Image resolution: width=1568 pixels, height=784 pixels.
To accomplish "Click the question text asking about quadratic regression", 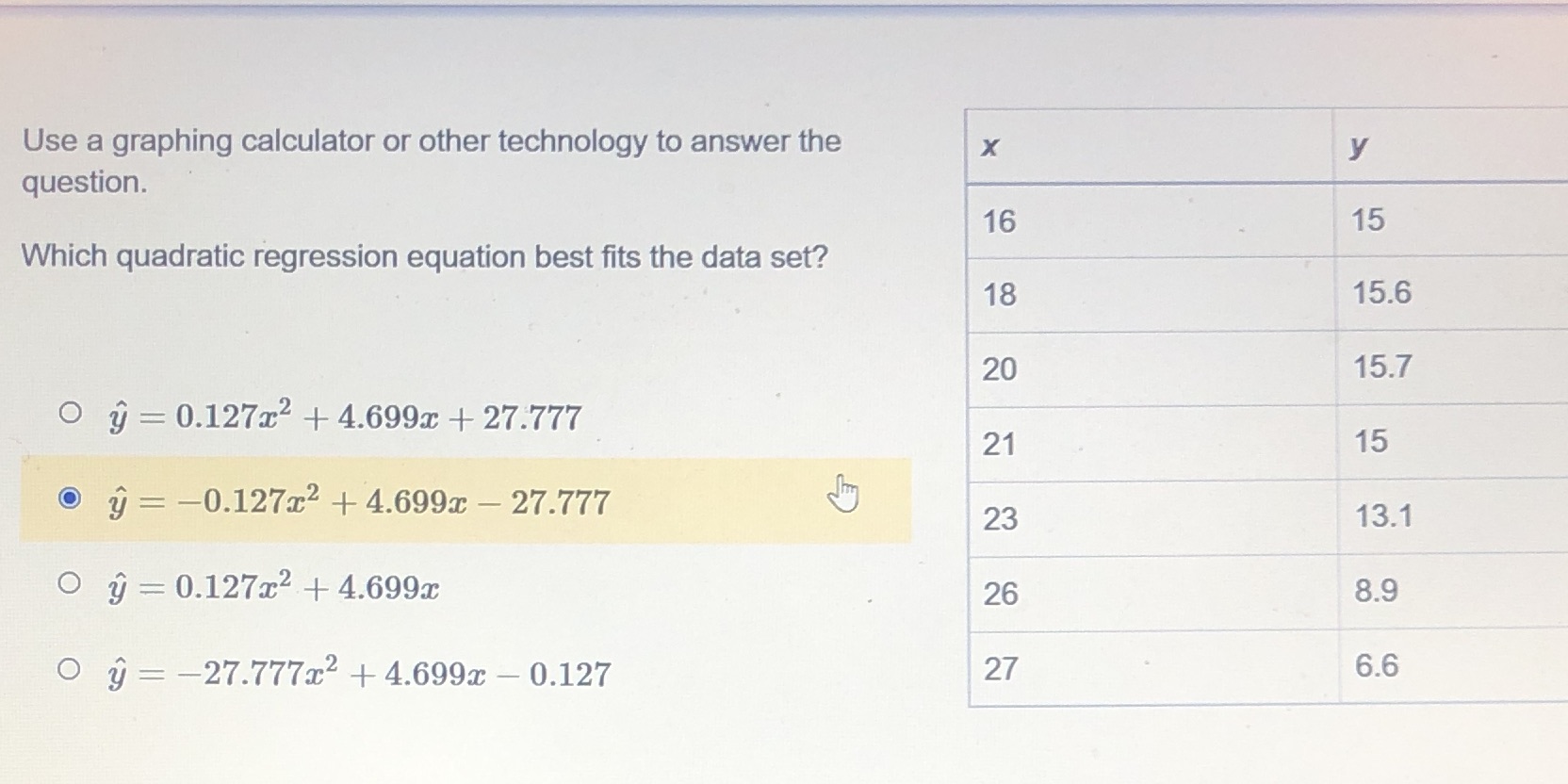I will [x=424, y=256].
